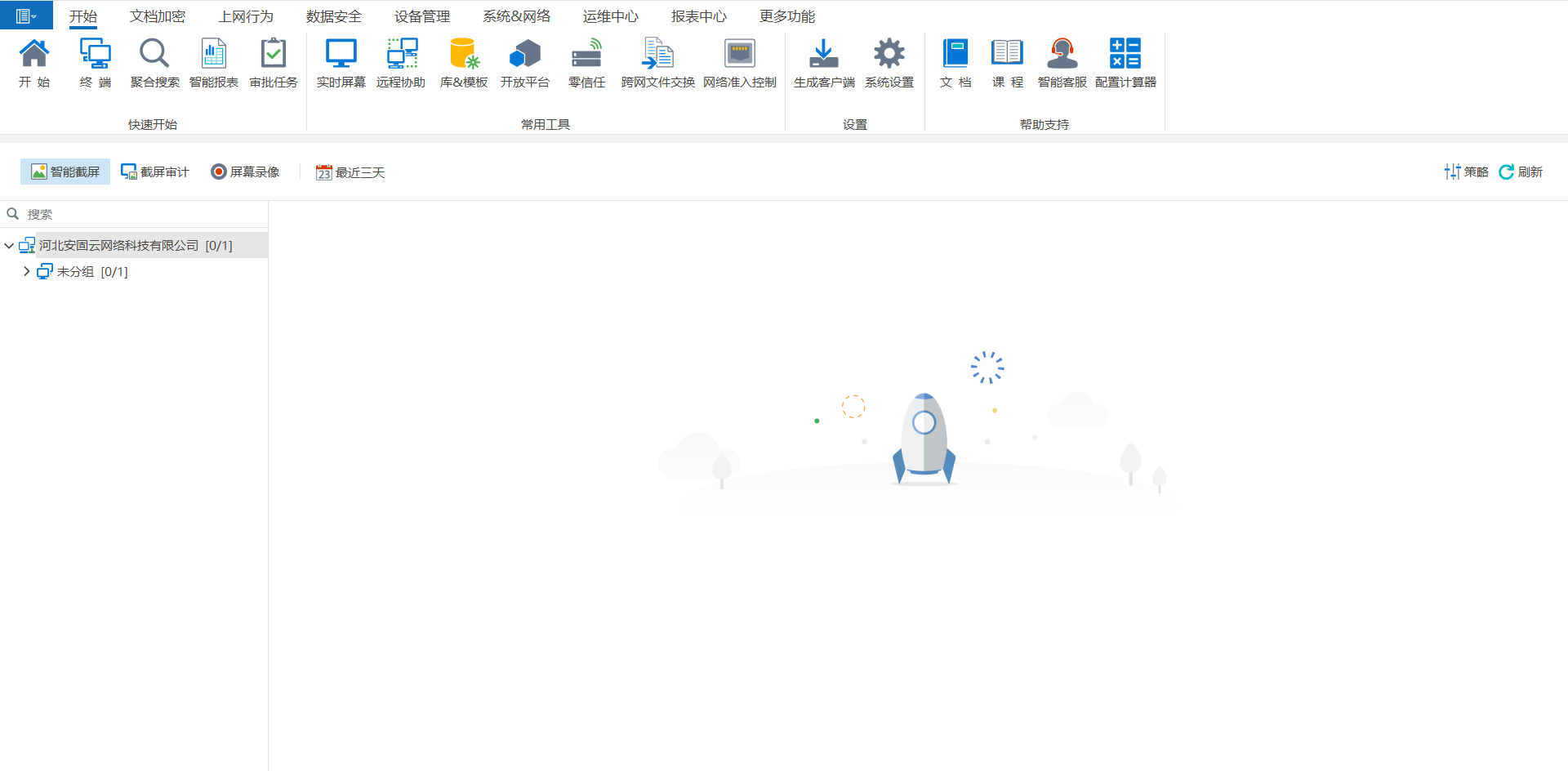Click the 刷新 refresh button

[1521, 172]
